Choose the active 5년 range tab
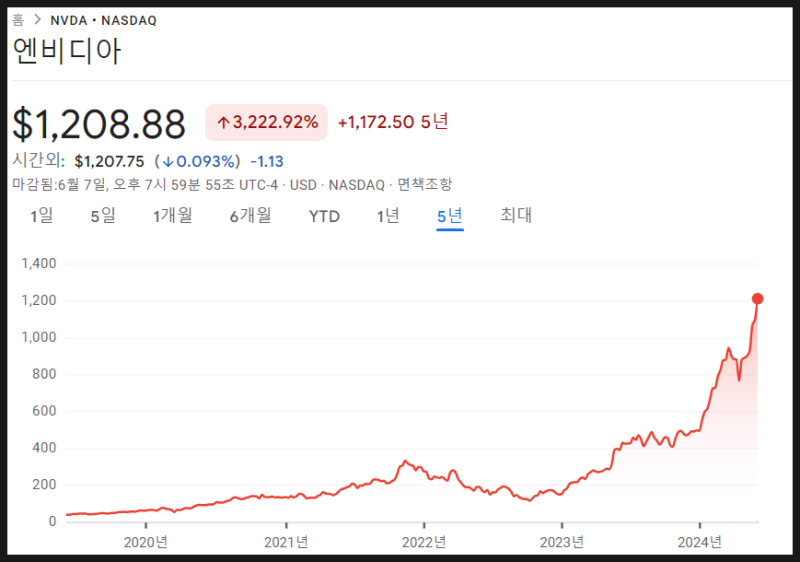 (x=450, y=216)
